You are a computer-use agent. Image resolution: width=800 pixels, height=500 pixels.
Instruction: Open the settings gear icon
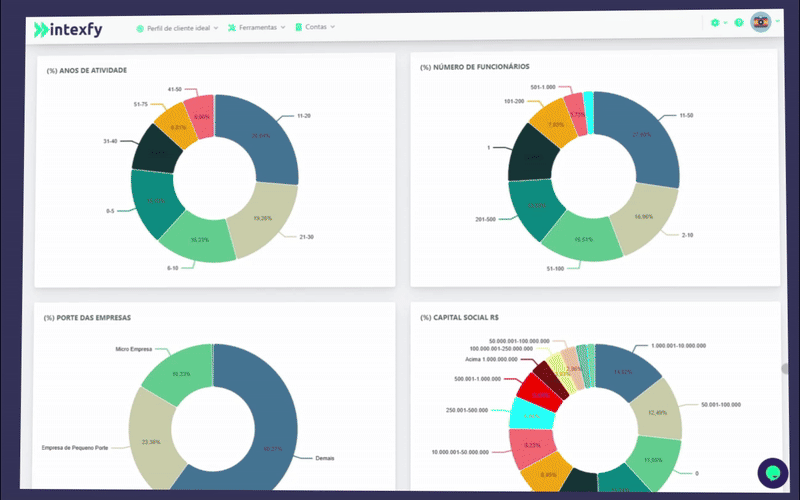pyautogui.click(x=714, y=23)
